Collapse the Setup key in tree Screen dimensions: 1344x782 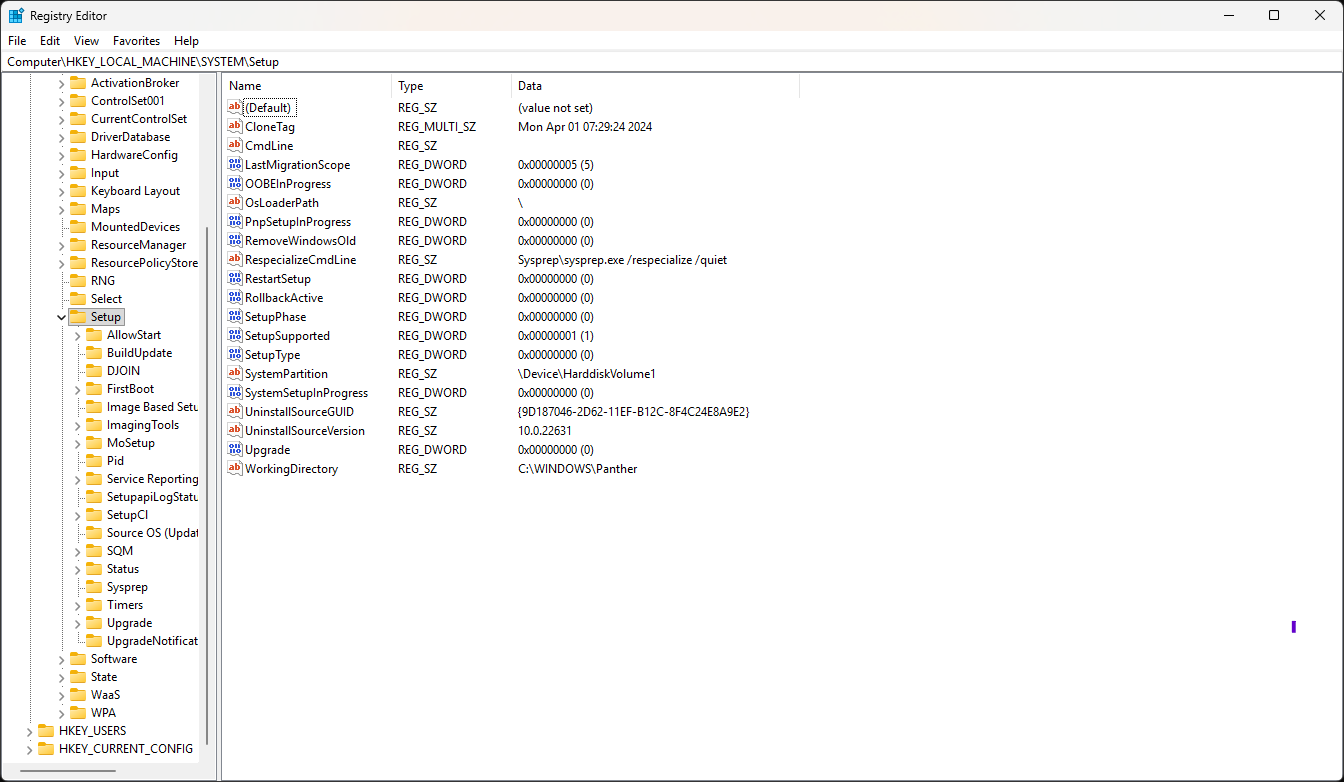(62, 317)
